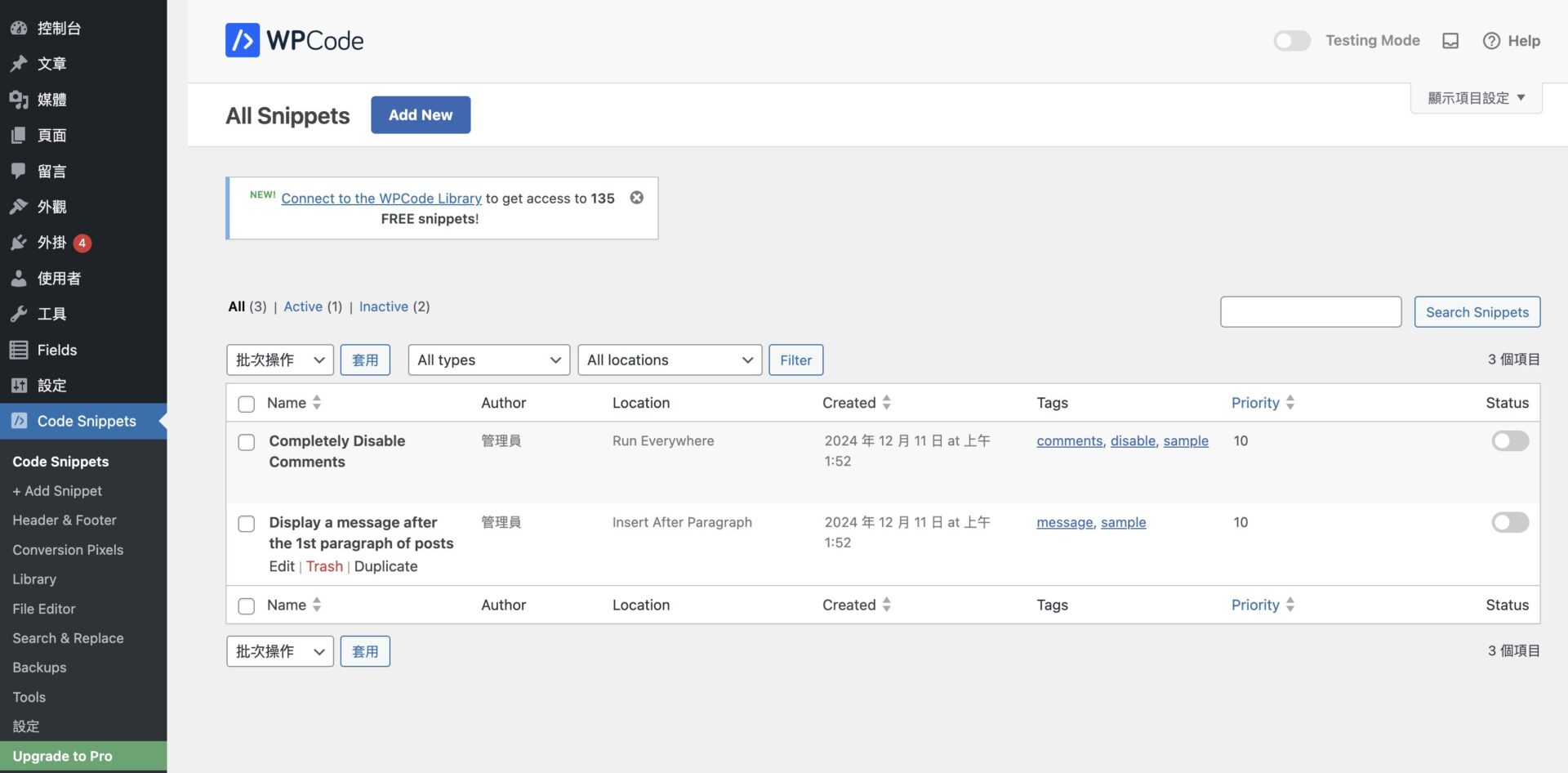This screenshot has width=1568, height=773.
Task: Sort by Name in table header
Action: 294,403
